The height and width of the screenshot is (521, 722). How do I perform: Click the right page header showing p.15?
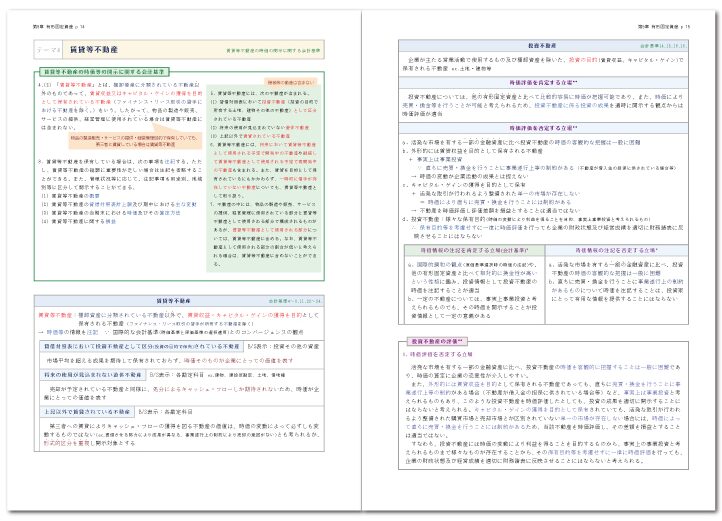click(x=664, y=27)
